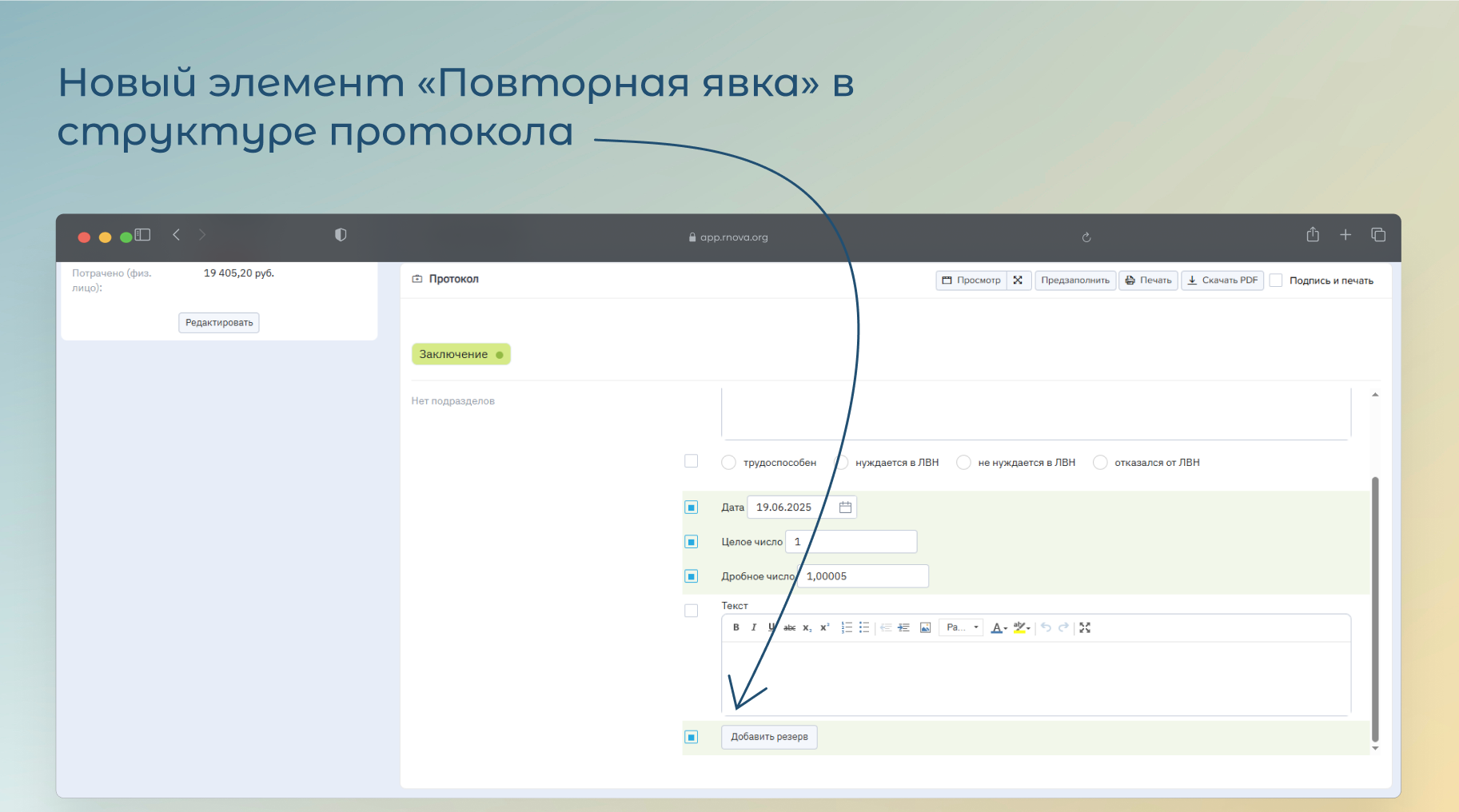The height and width of the screenshot is (812, 1459).
Task: Click the fullscreen icon next to Просмотр
Action: tap(1018, 281)
